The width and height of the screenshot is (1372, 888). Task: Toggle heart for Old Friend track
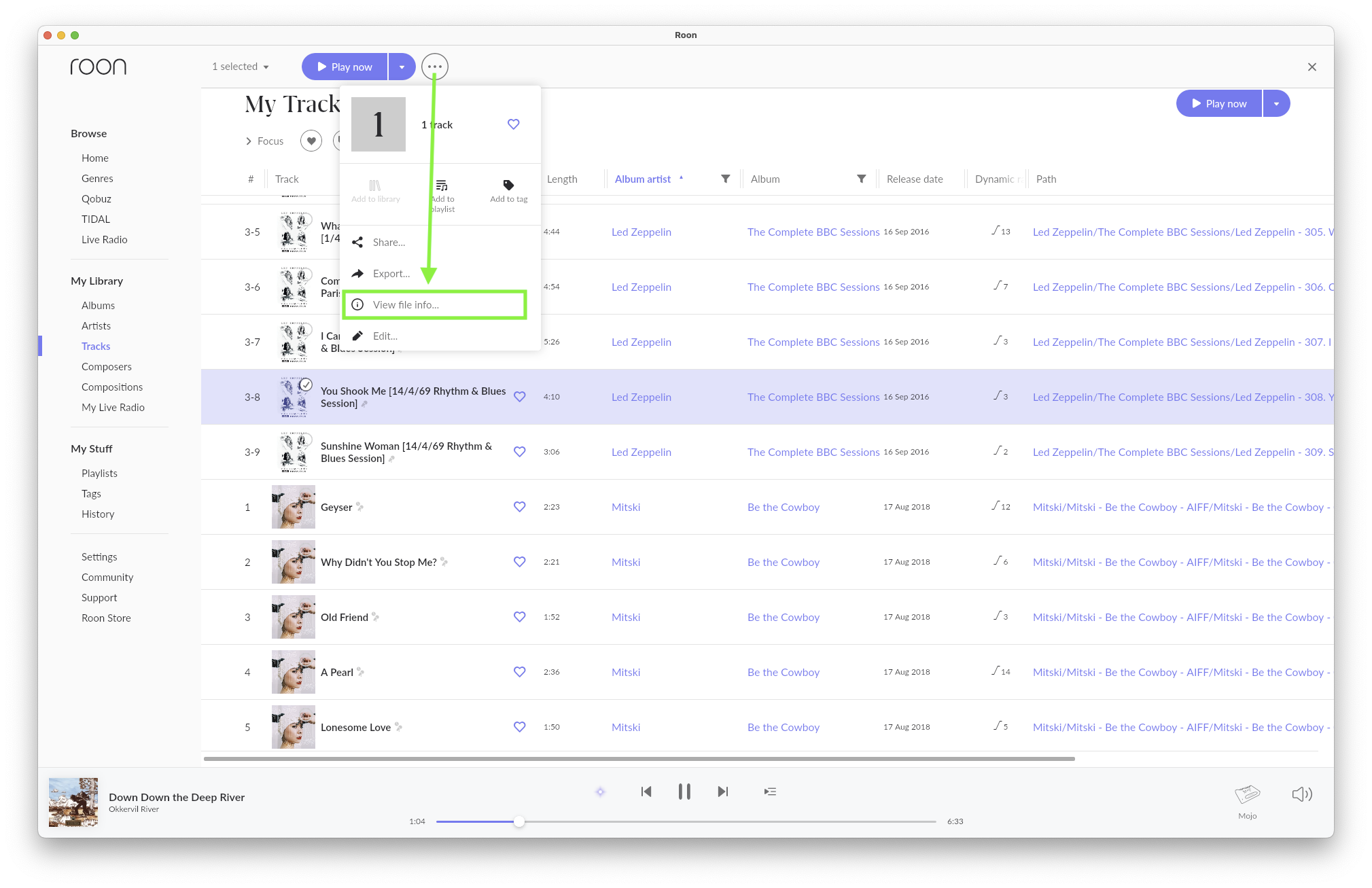tap(520, 617)
